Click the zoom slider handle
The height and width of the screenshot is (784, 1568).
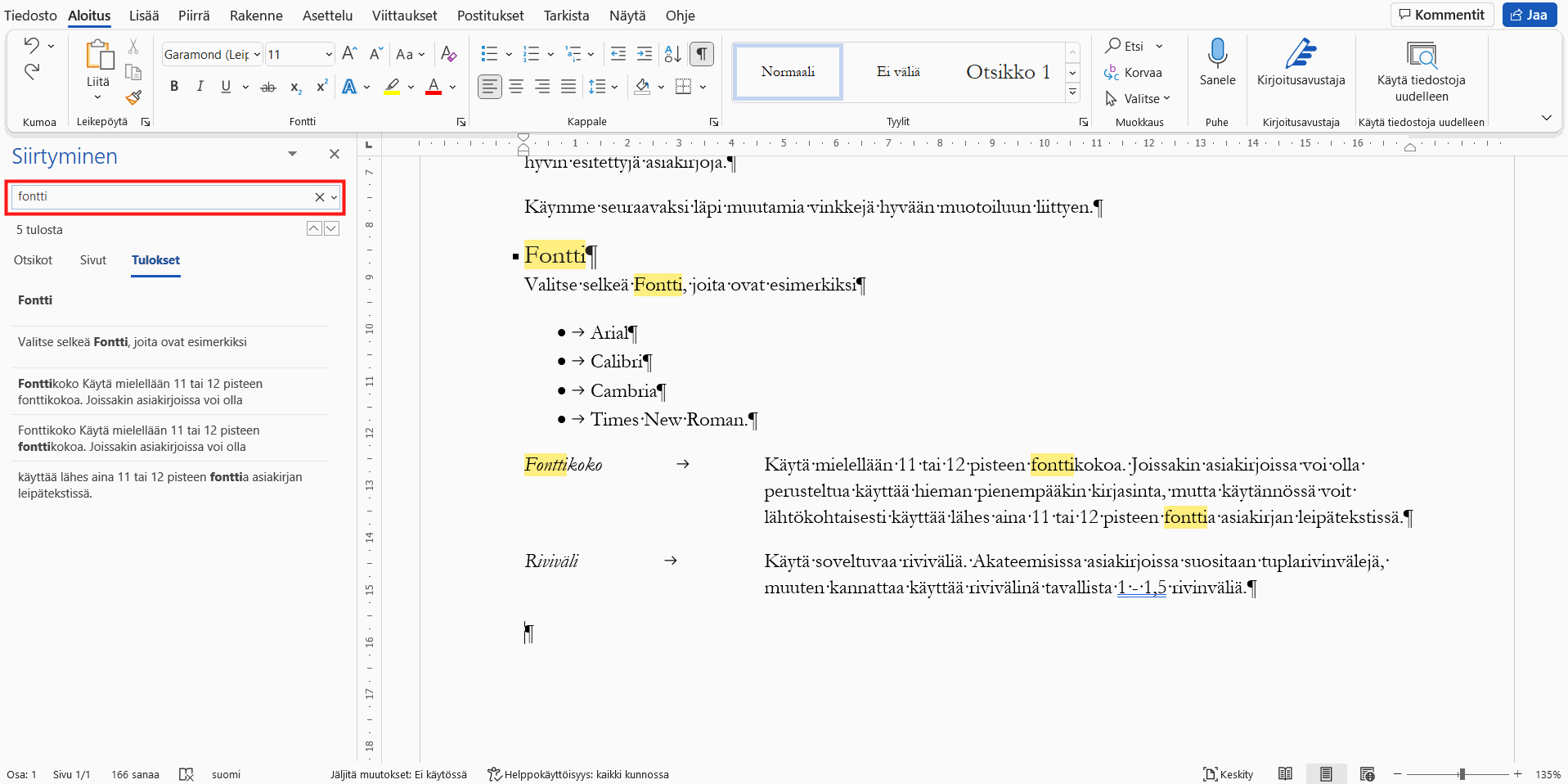pos(1462,773)
